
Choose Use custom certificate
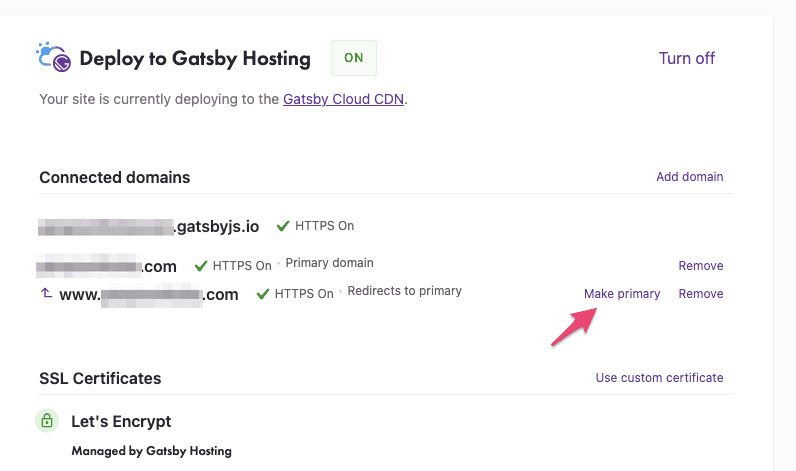[x=659, y=378]
